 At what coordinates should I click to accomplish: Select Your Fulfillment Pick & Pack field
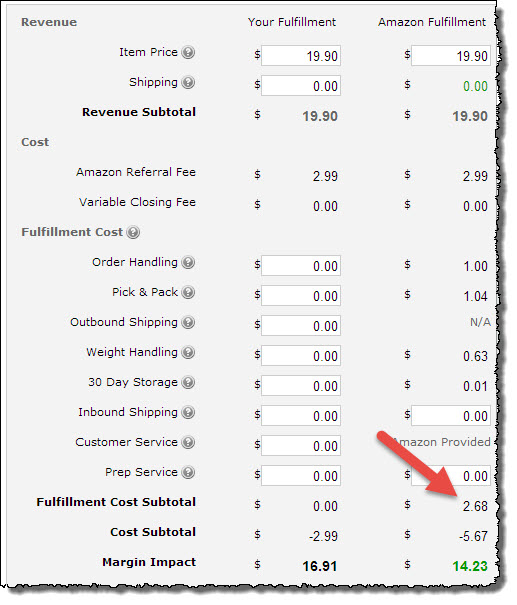click(x=301, y=296)
